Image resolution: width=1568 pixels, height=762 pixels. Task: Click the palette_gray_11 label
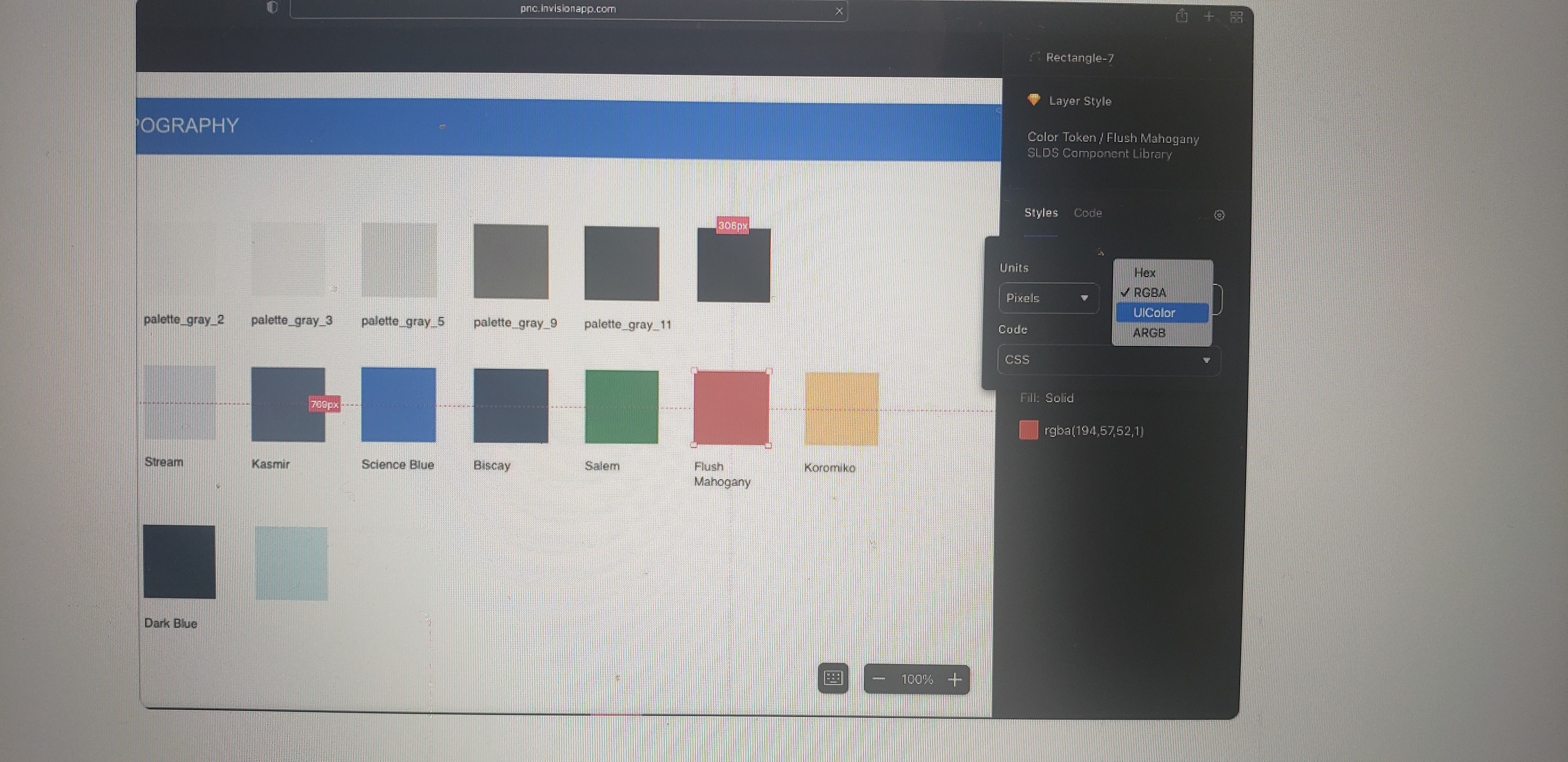[x=628, y=324]
